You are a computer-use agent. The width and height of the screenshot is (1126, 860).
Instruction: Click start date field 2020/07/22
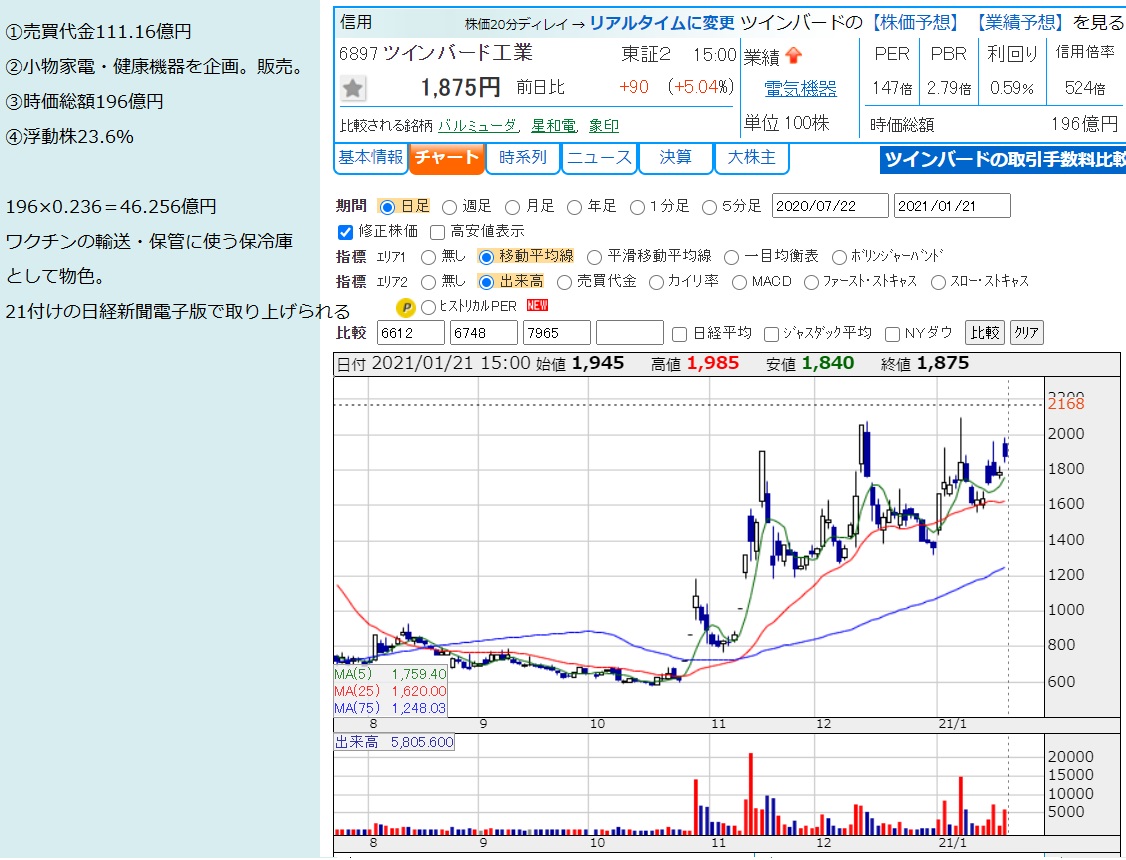[830, 206]
